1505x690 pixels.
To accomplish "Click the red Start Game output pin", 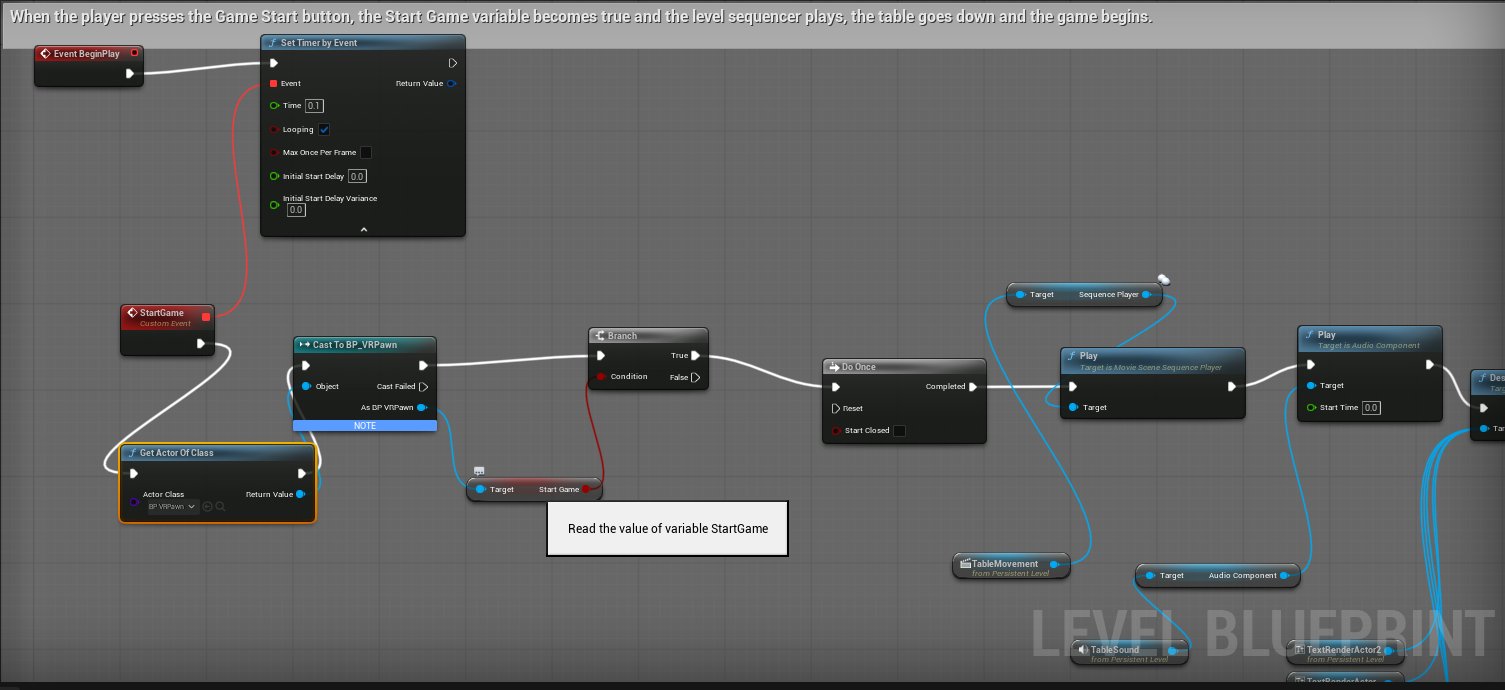I will [x=587, y=489].
